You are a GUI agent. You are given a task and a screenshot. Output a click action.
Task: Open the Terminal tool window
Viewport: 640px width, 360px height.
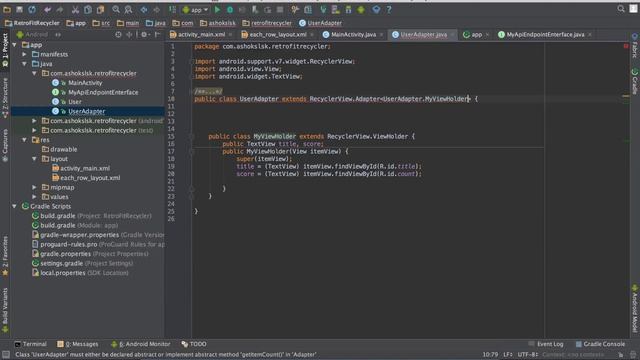point(31,344)
